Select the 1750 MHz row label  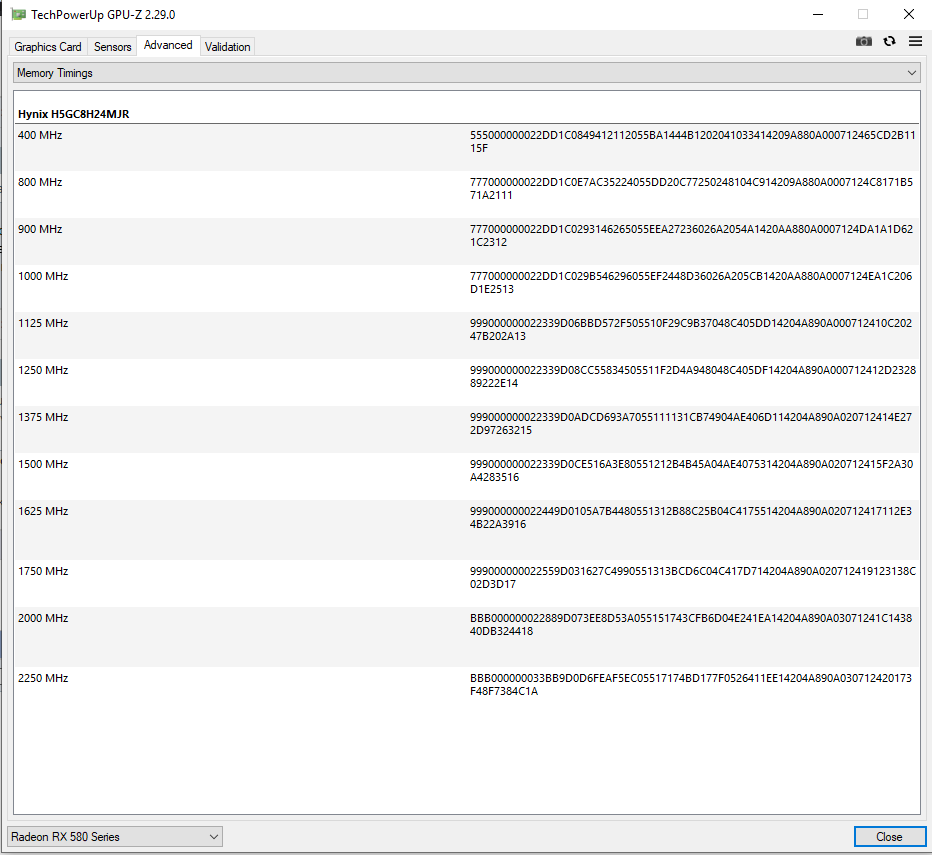point(43,571)
